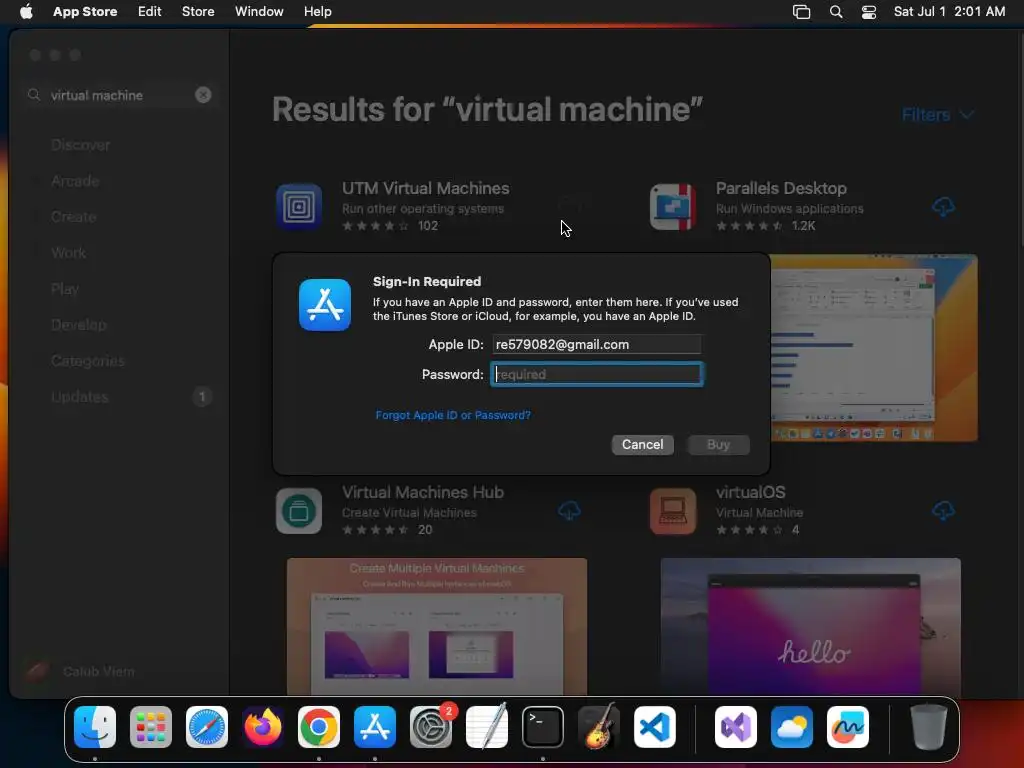
Task: Open Virtual Machines Hub app icon
Action: [x=299, y=511]
